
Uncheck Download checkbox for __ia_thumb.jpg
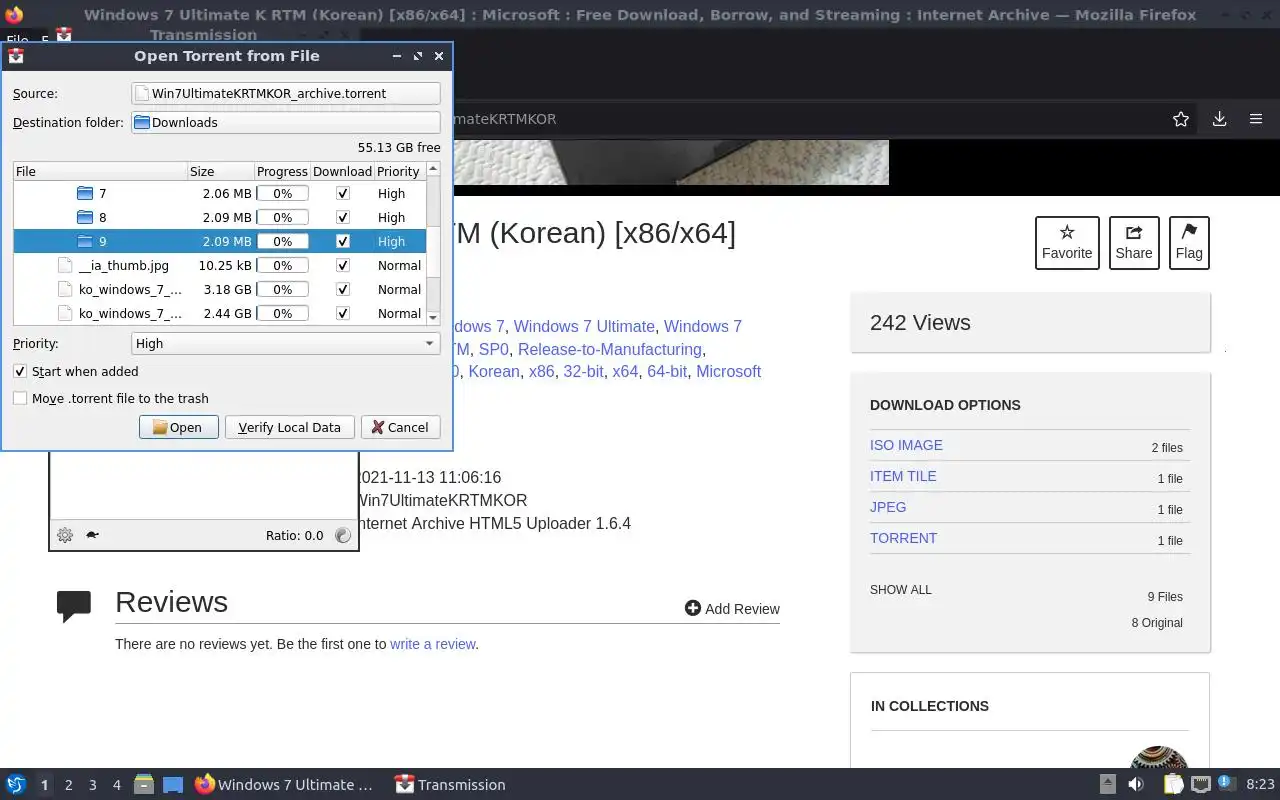click(x=343, y=265)
